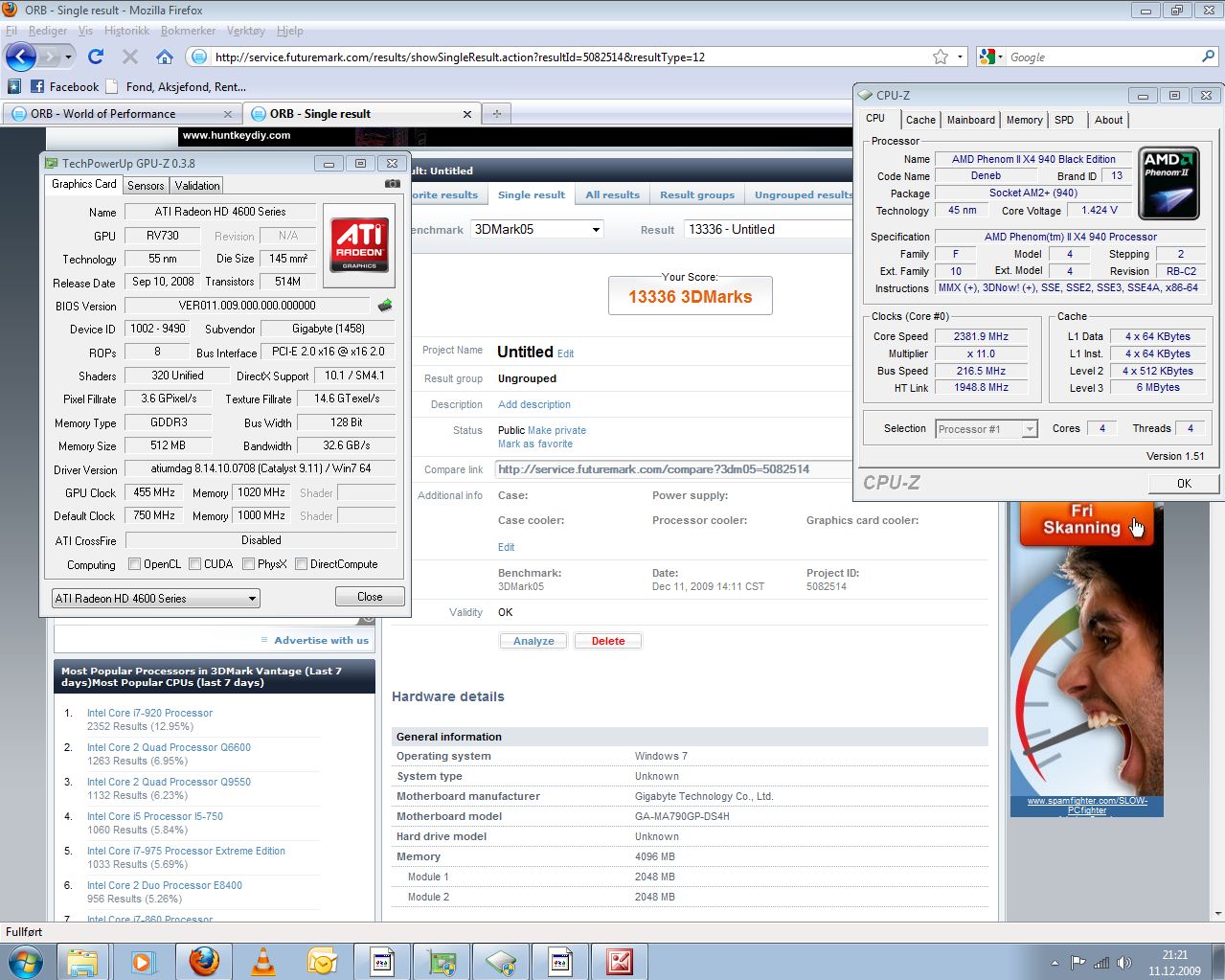Open the Windows Start menu
The width and height of the screenshot is (1225, 980).
[x=24, y=961]
